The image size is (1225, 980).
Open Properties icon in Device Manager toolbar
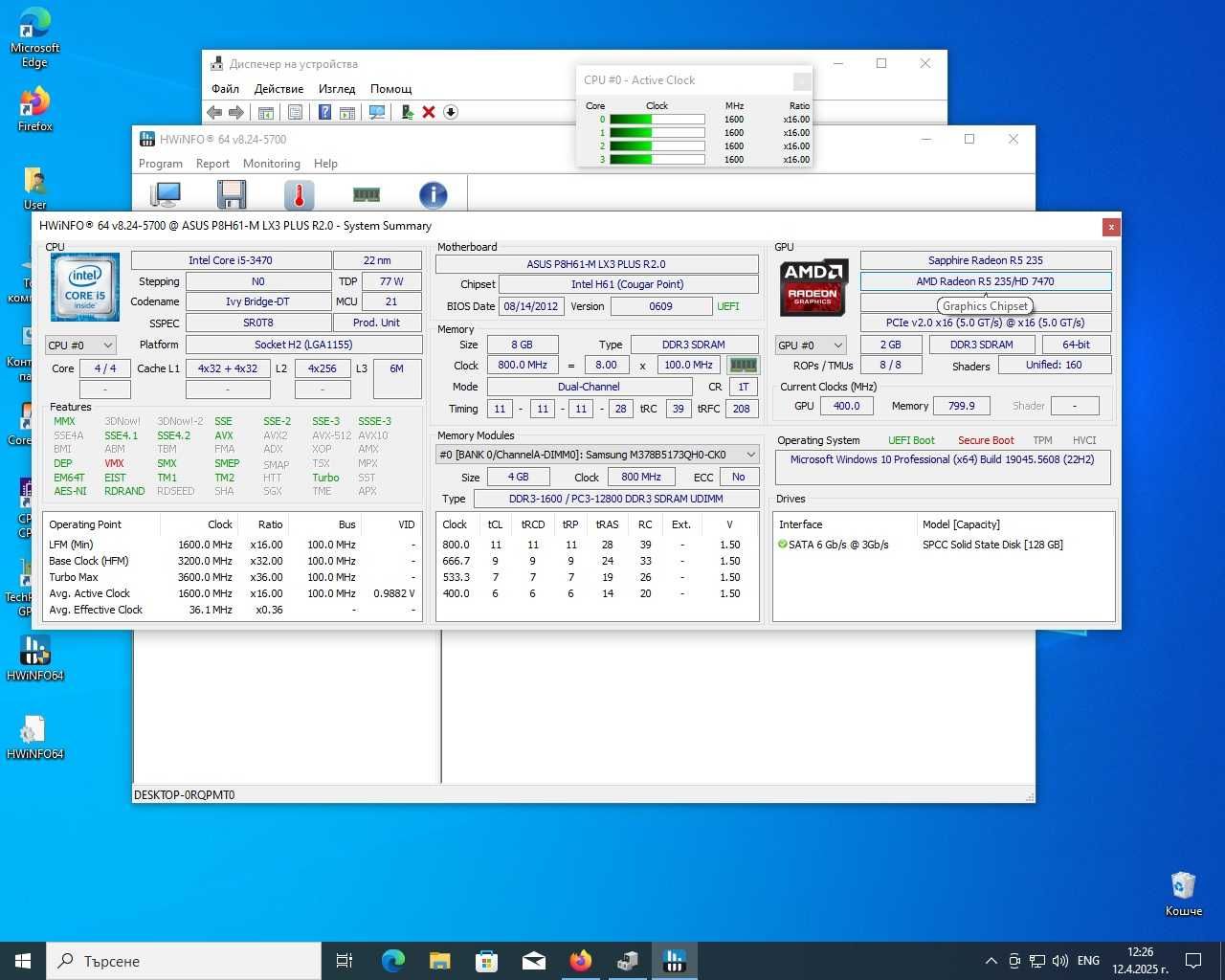295,112
